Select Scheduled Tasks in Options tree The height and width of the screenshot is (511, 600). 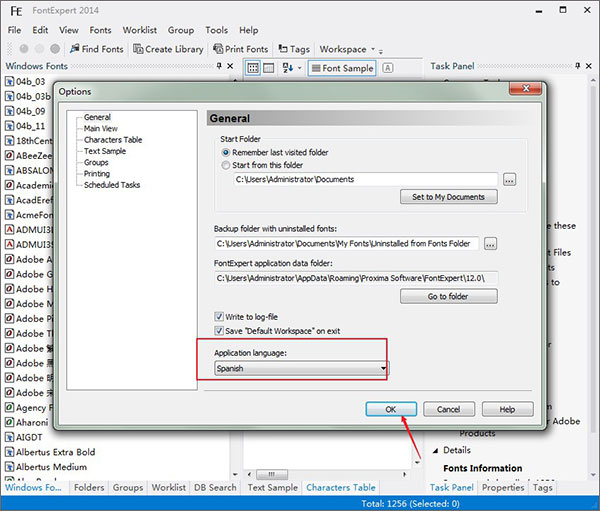[x=112, y=185]
